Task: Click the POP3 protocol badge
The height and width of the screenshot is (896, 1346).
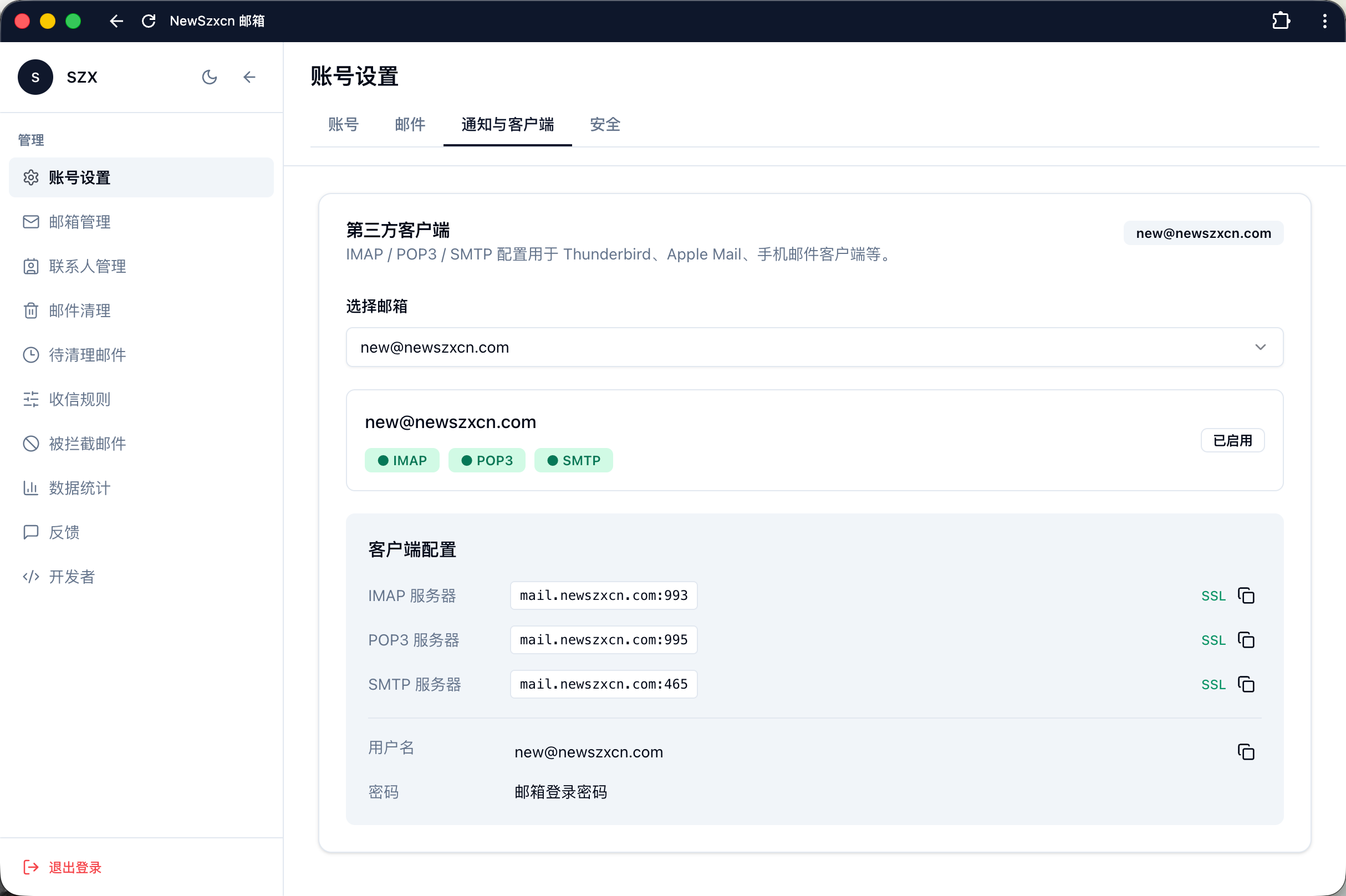Action: pos(487,460)
